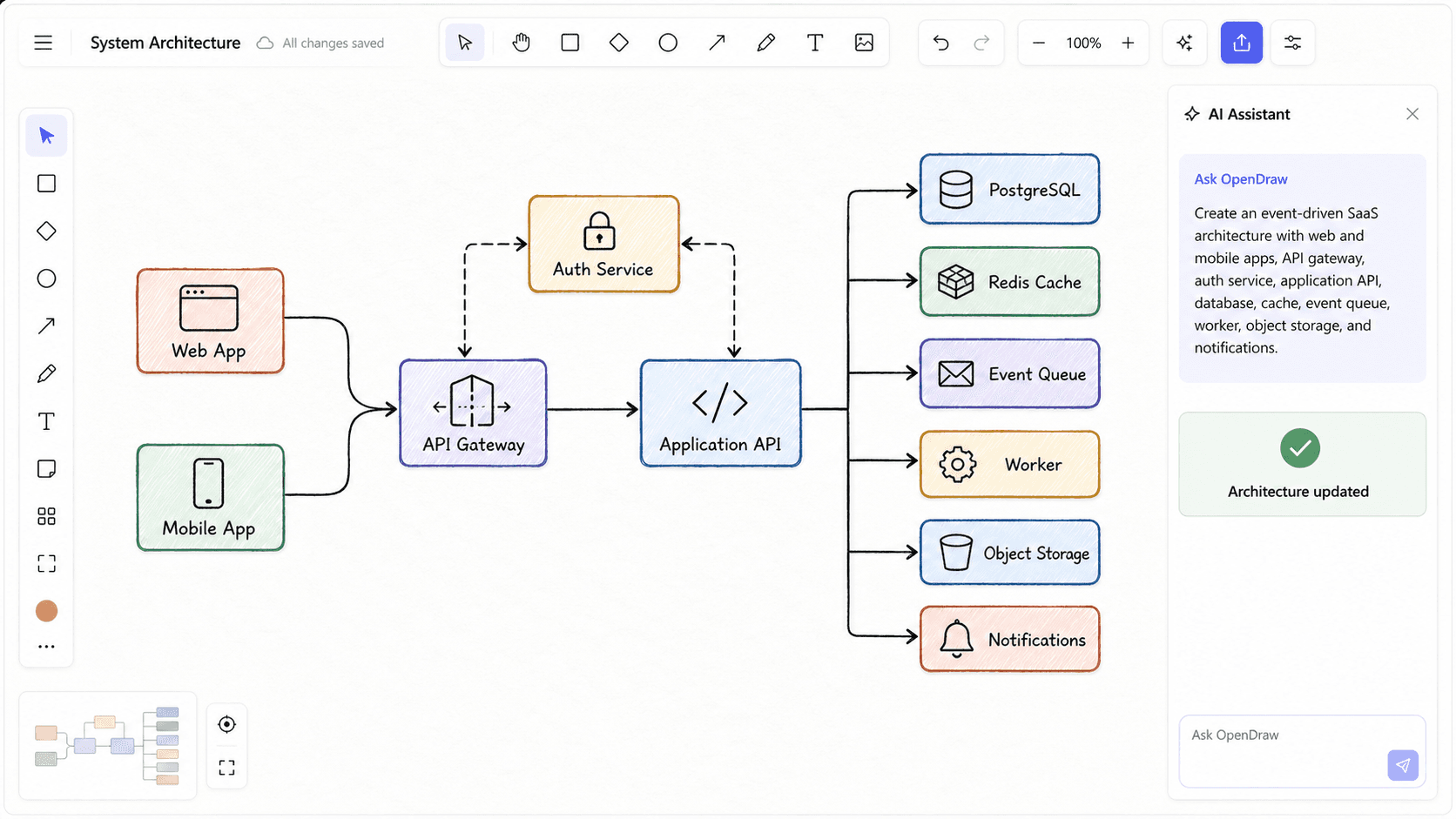Open more tools ellipsis in sidebar

coord(47,647)
